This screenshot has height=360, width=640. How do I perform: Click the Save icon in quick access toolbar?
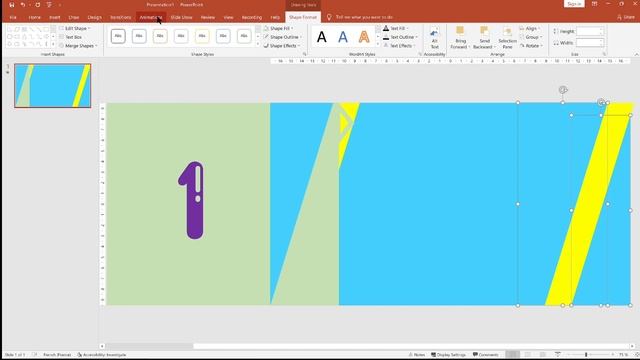tap(11, 5)
